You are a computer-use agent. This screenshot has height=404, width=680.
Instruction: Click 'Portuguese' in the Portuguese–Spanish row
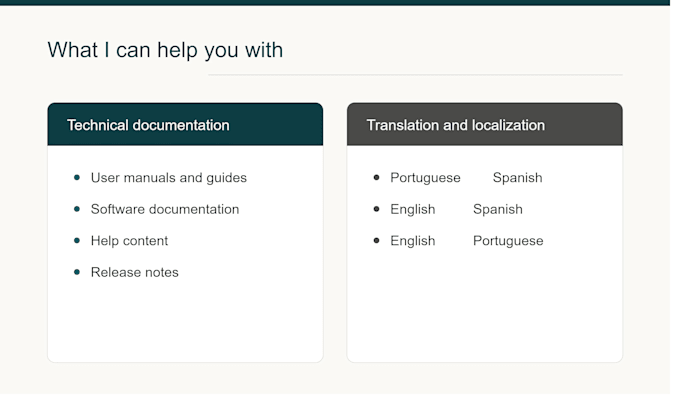tap(425, 178)
